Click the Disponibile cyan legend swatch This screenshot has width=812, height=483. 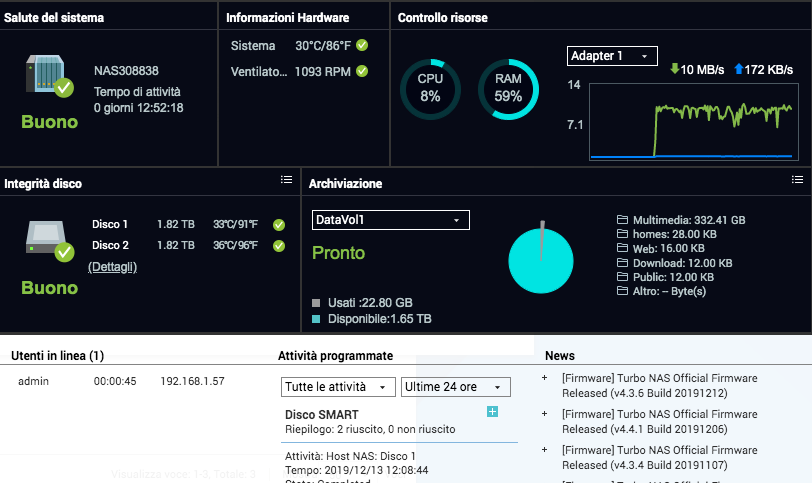coord(317,319)
